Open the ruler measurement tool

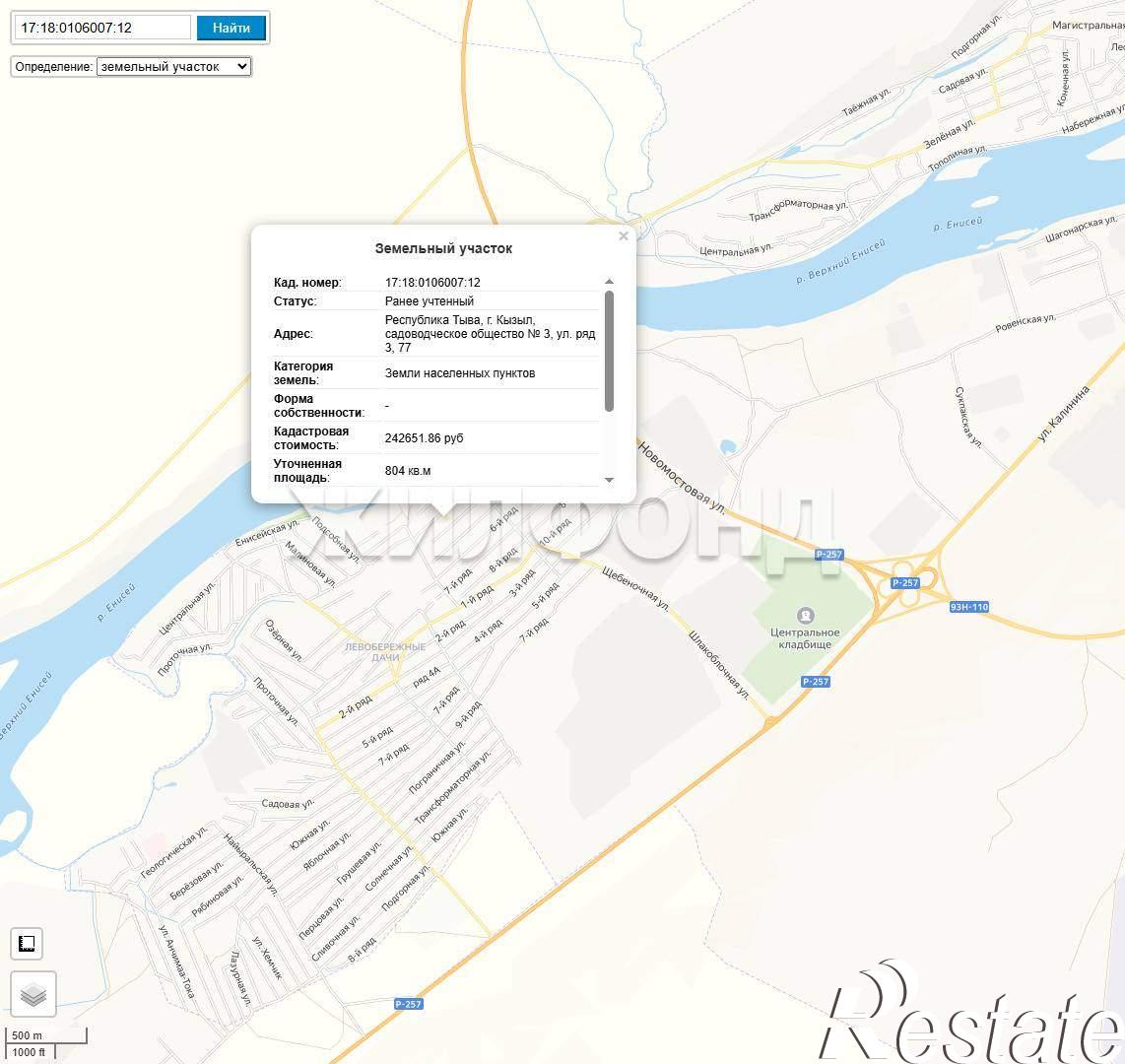pyautogui.click(x=27, y=944)
